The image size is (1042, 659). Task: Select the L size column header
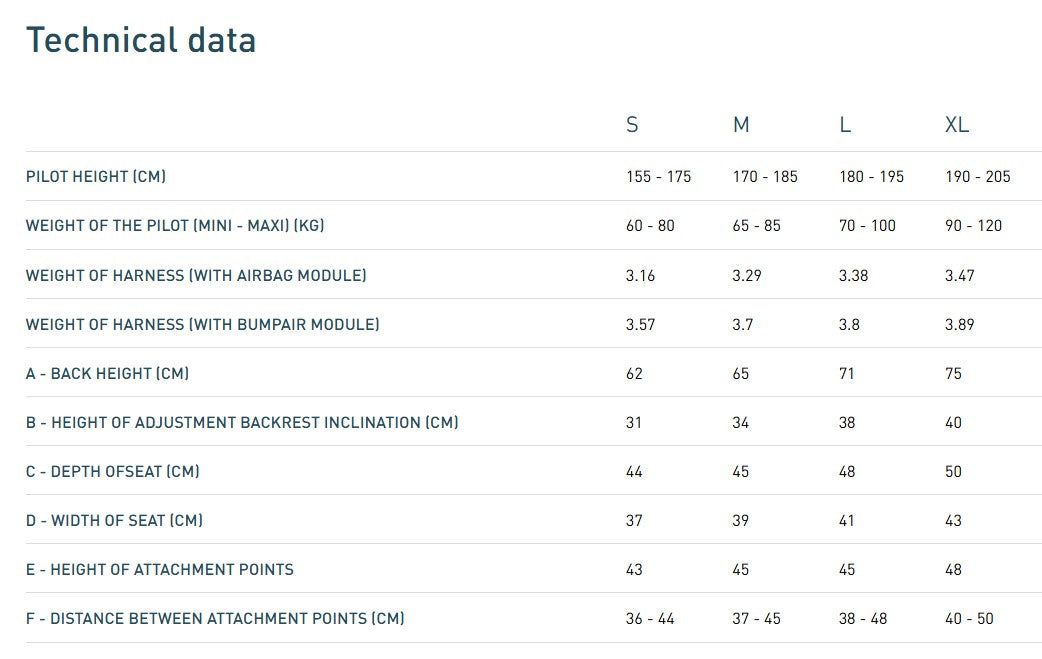point(845,125)
